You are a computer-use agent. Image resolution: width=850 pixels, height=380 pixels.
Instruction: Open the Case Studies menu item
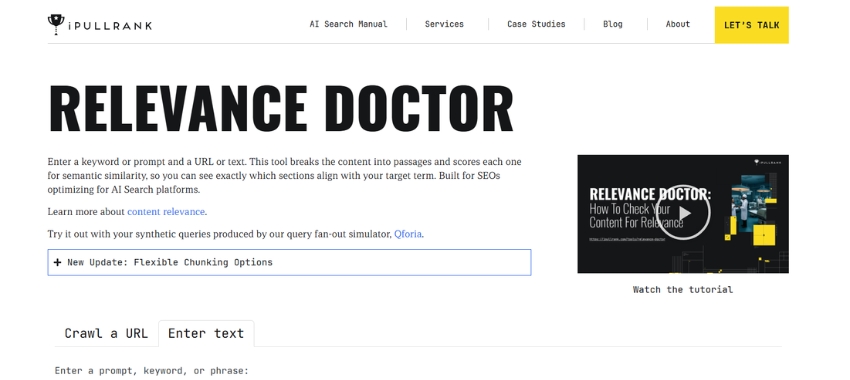pyautogui.click(x=536, y=24)
